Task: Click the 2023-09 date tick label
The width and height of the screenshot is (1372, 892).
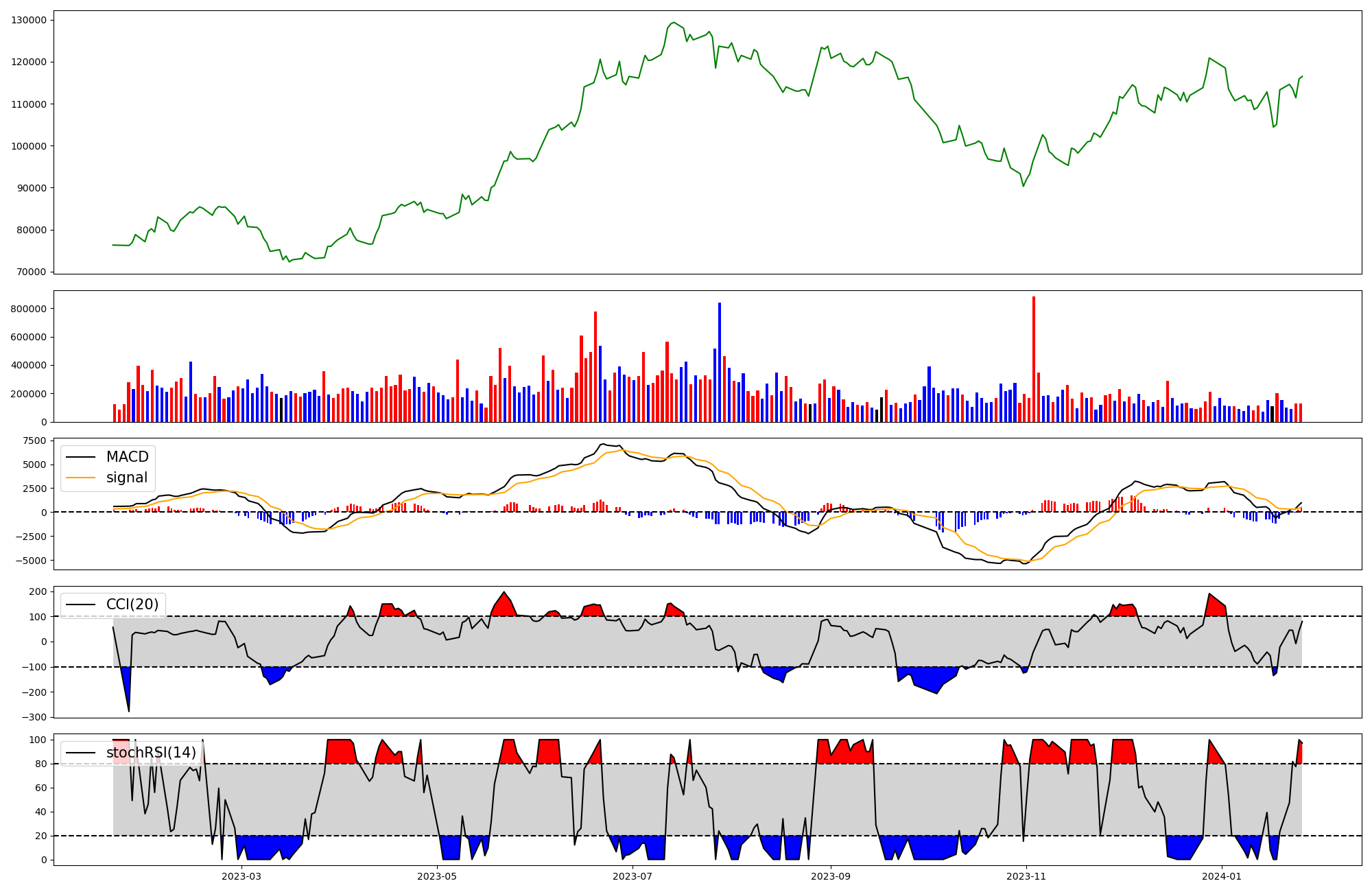Action: (x=831, y=876)
